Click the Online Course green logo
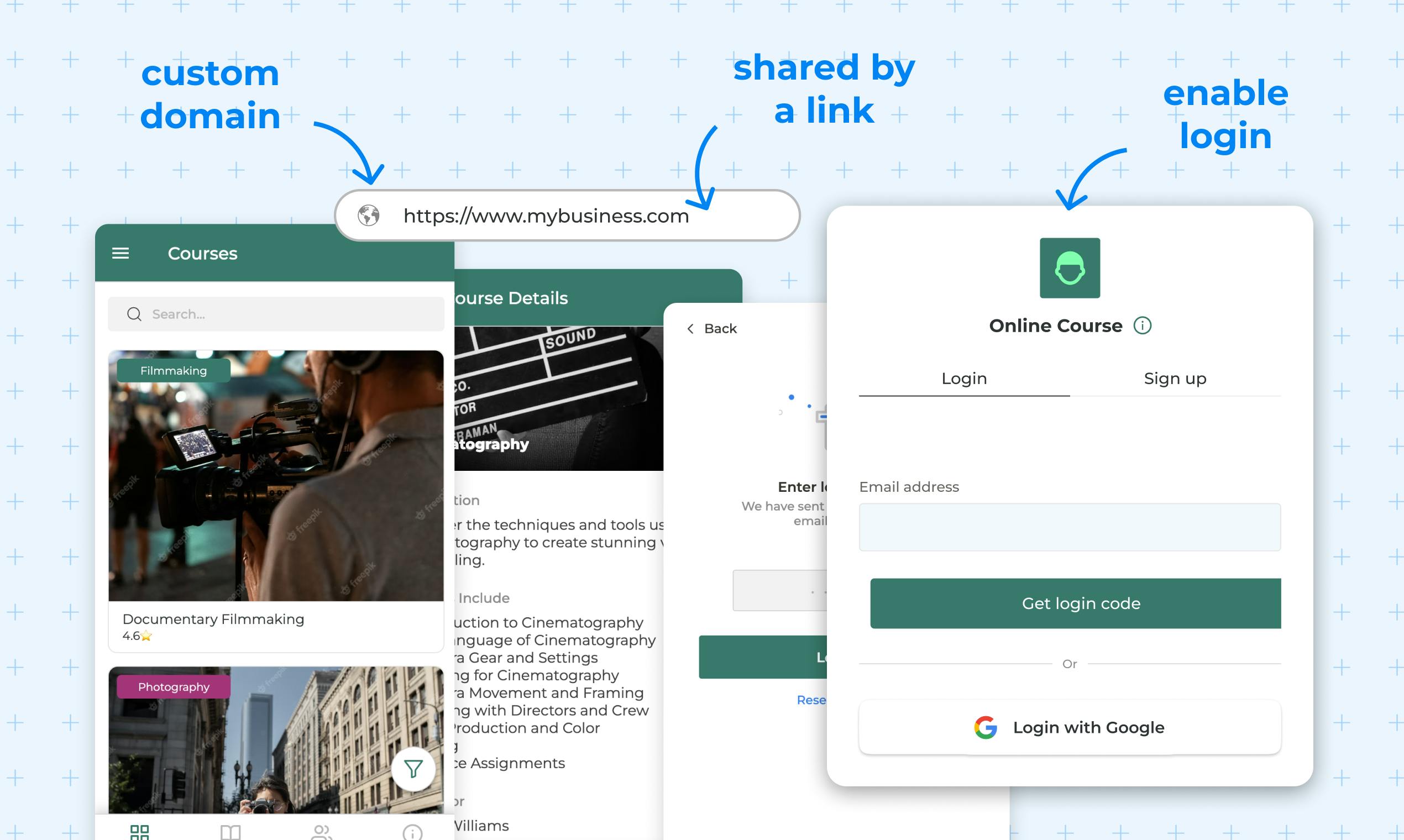 [1070, 267]
